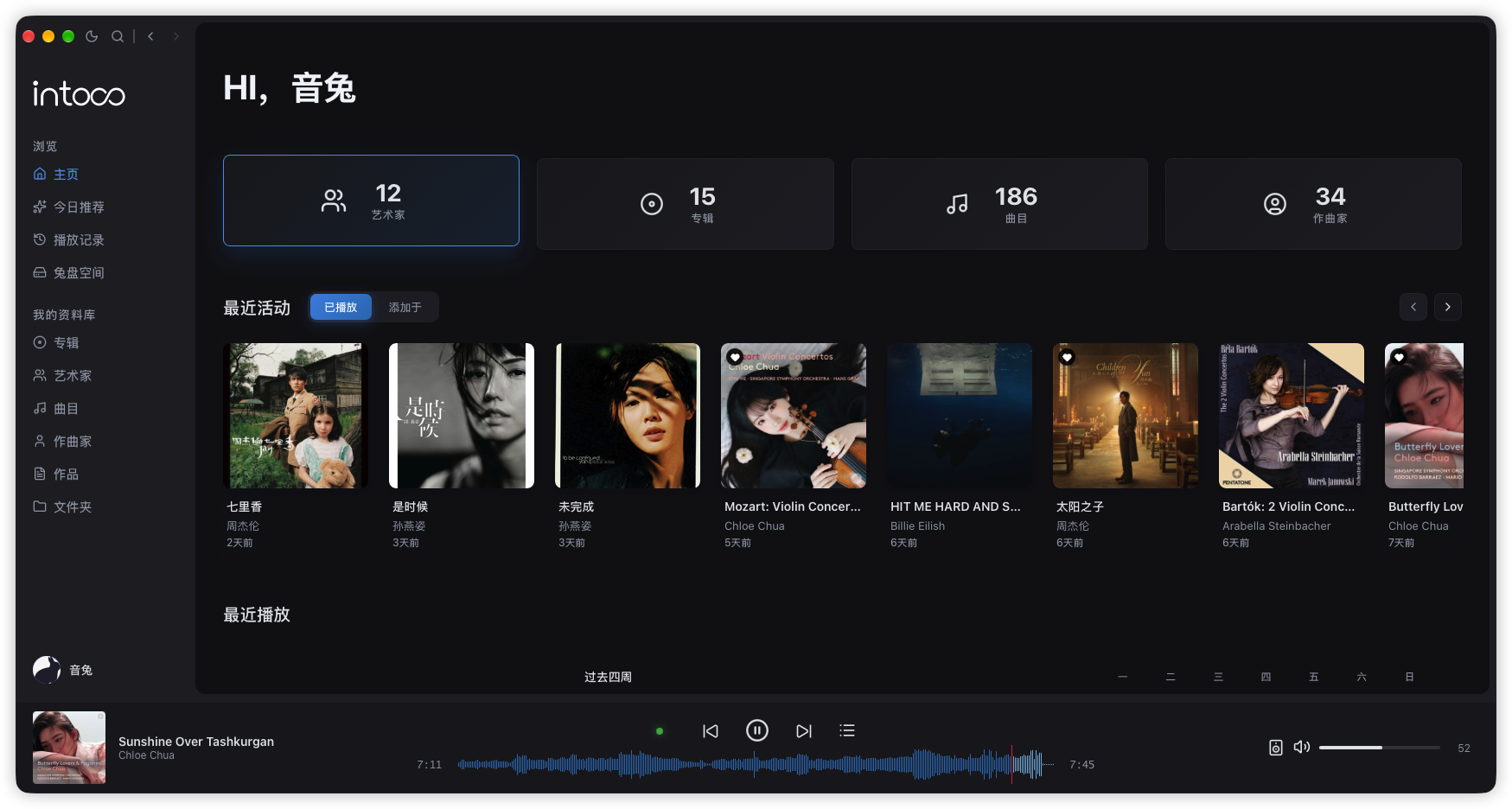Open the play queue list

coord(847,731)
